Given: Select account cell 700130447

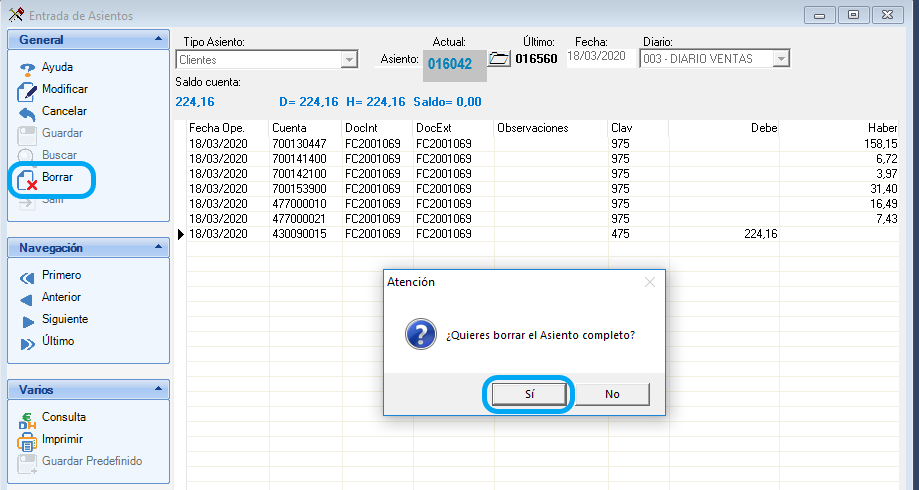Looking at the screenshot, I should (305, 144).
